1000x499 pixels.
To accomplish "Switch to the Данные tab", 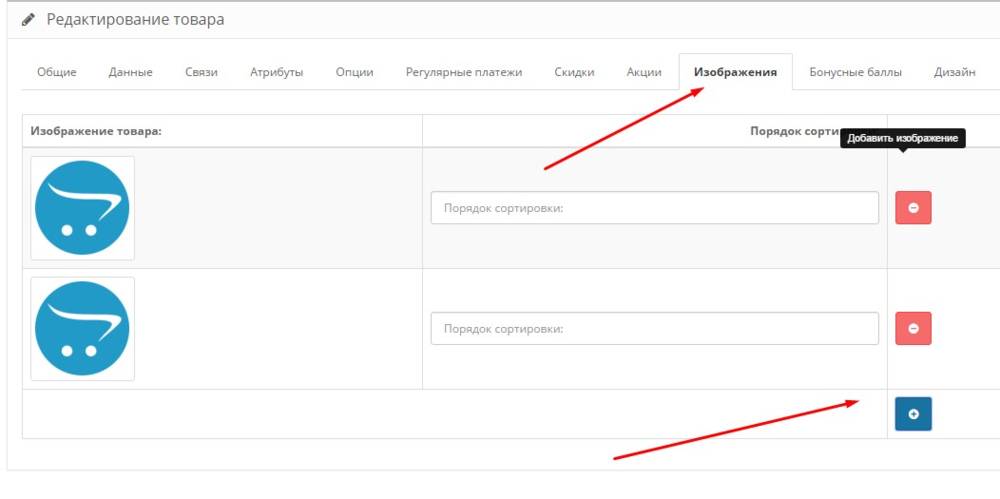I will 131,72.
